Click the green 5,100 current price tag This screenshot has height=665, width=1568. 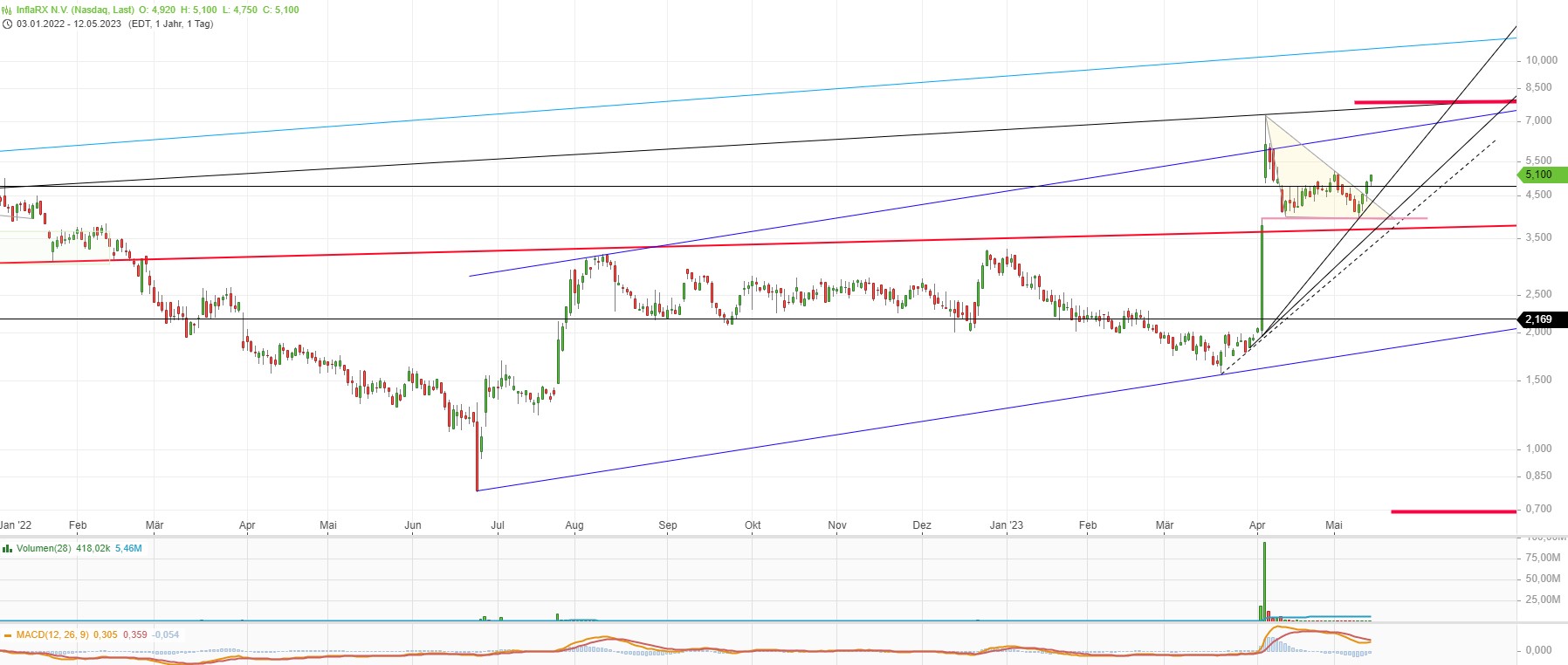[x=1542, y=175]
